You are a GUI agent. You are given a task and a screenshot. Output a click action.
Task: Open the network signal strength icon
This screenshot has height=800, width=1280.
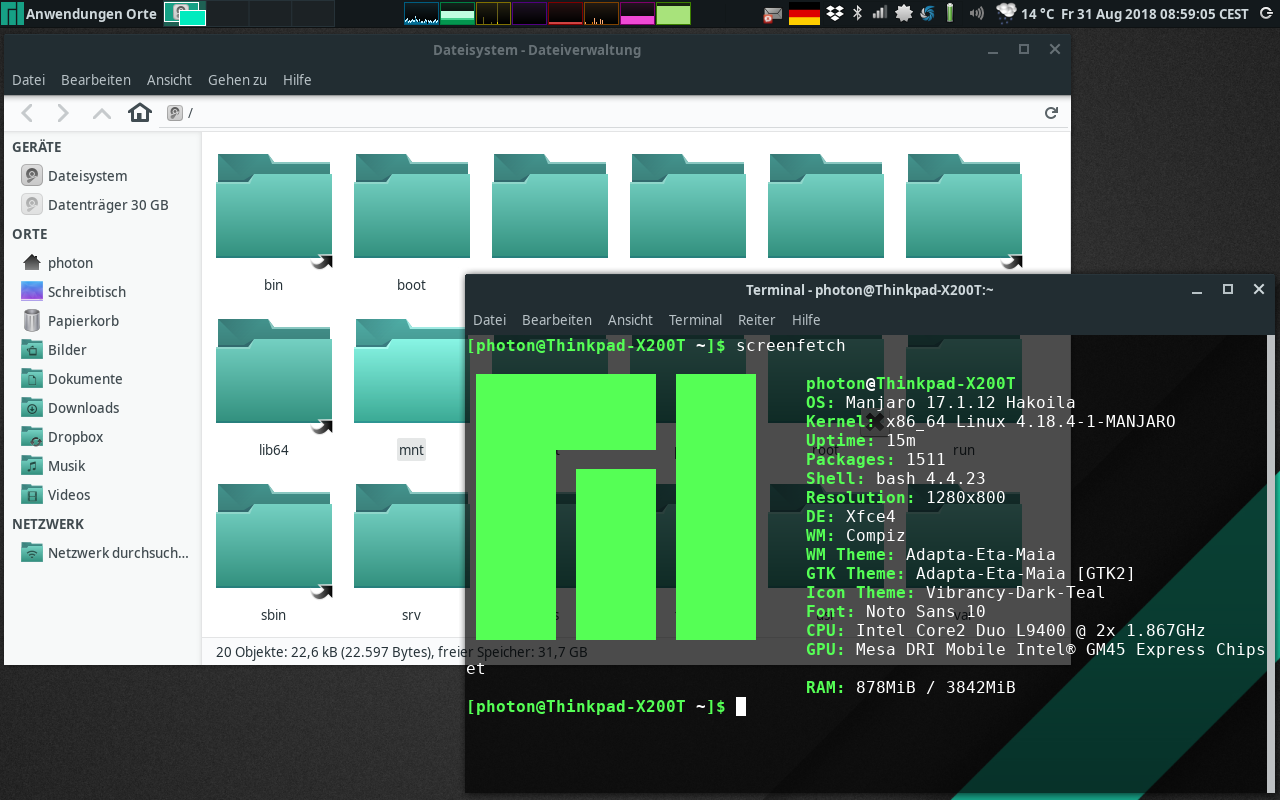tap(880, 13)
